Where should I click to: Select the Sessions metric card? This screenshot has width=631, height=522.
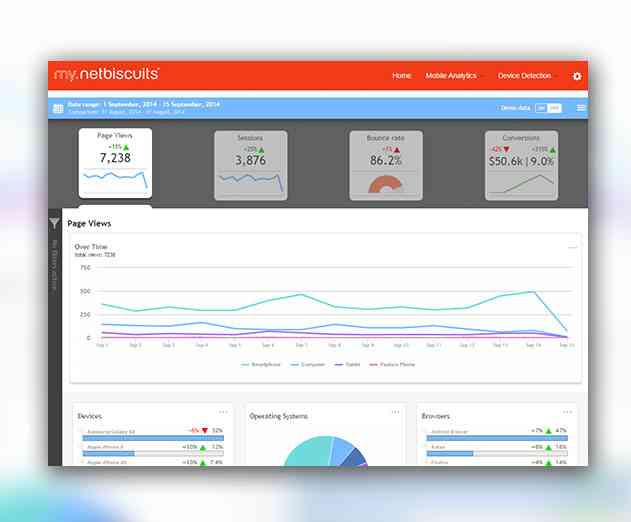(251, 165)
